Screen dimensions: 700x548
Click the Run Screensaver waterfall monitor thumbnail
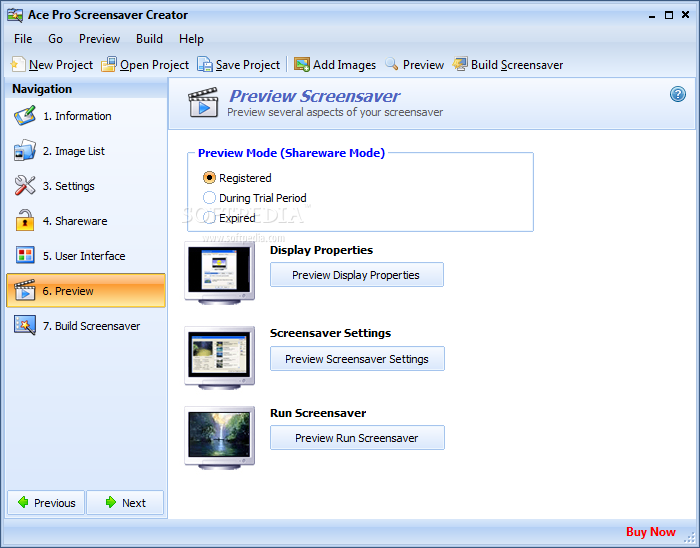coord(220,437)
